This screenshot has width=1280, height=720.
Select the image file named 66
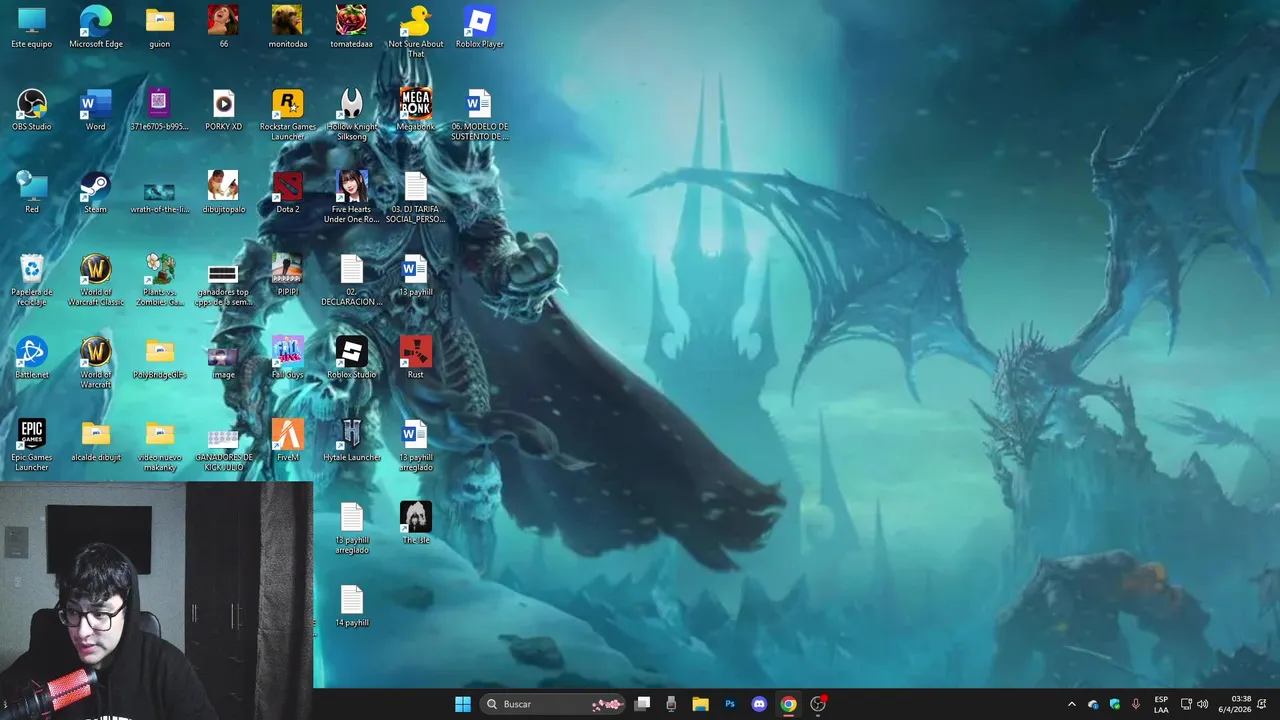(224, 27)
